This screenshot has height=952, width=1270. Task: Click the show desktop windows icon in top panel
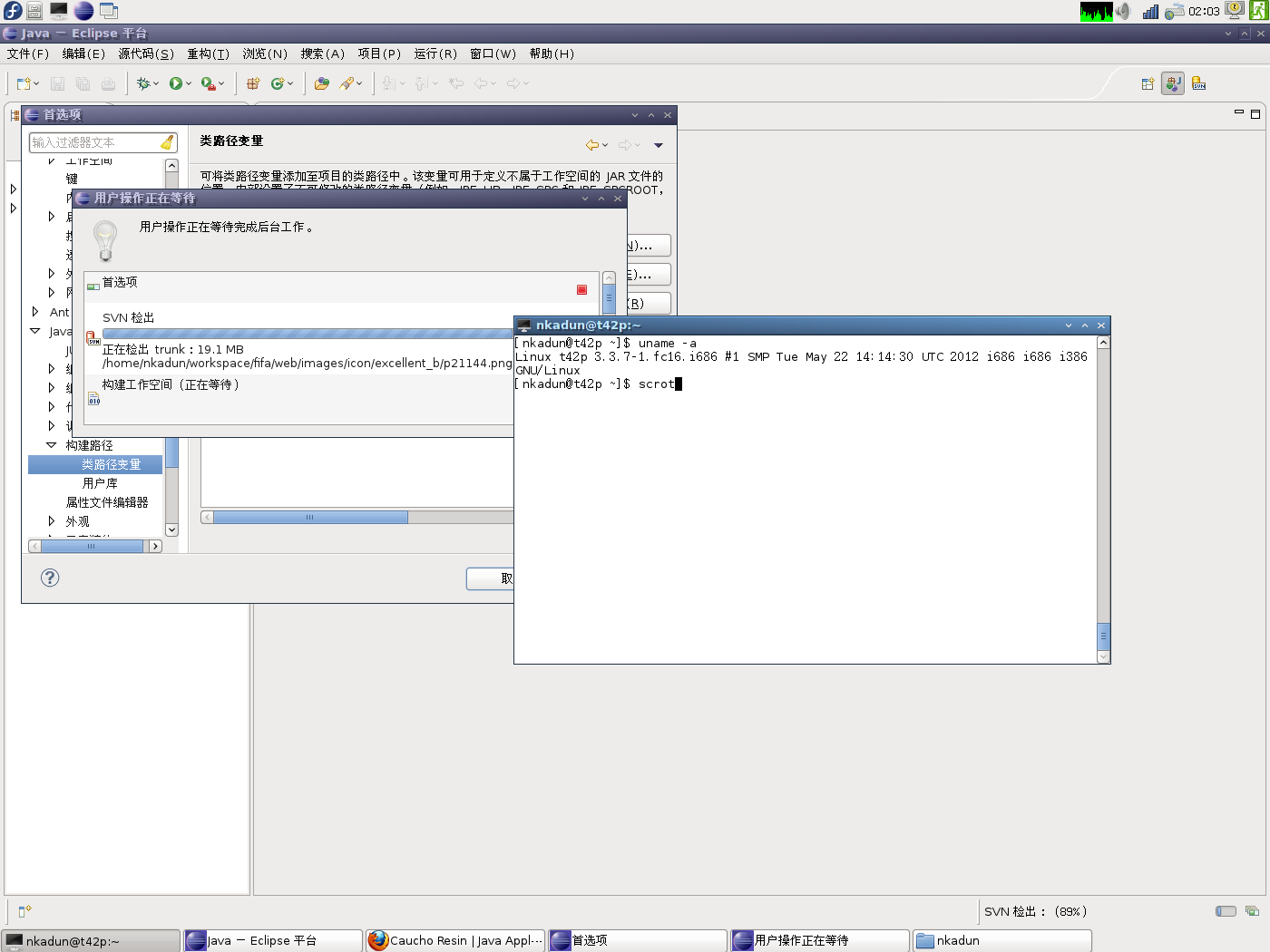109,11
